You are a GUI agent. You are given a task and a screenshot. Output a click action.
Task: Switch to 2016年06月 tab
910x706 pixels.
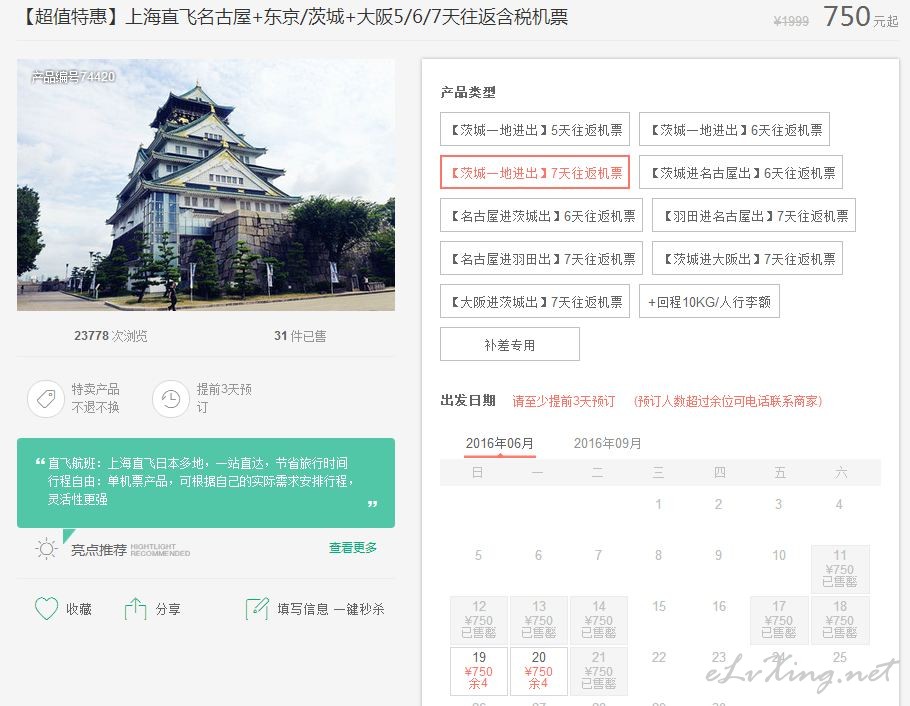point(500,444)
